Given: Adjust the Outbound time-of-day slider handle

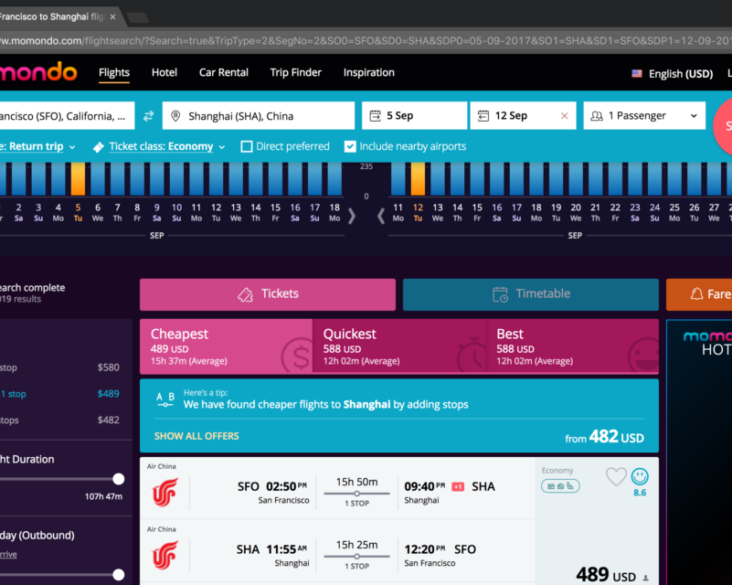Looking at the screenshot, I should tap(119, 575).
